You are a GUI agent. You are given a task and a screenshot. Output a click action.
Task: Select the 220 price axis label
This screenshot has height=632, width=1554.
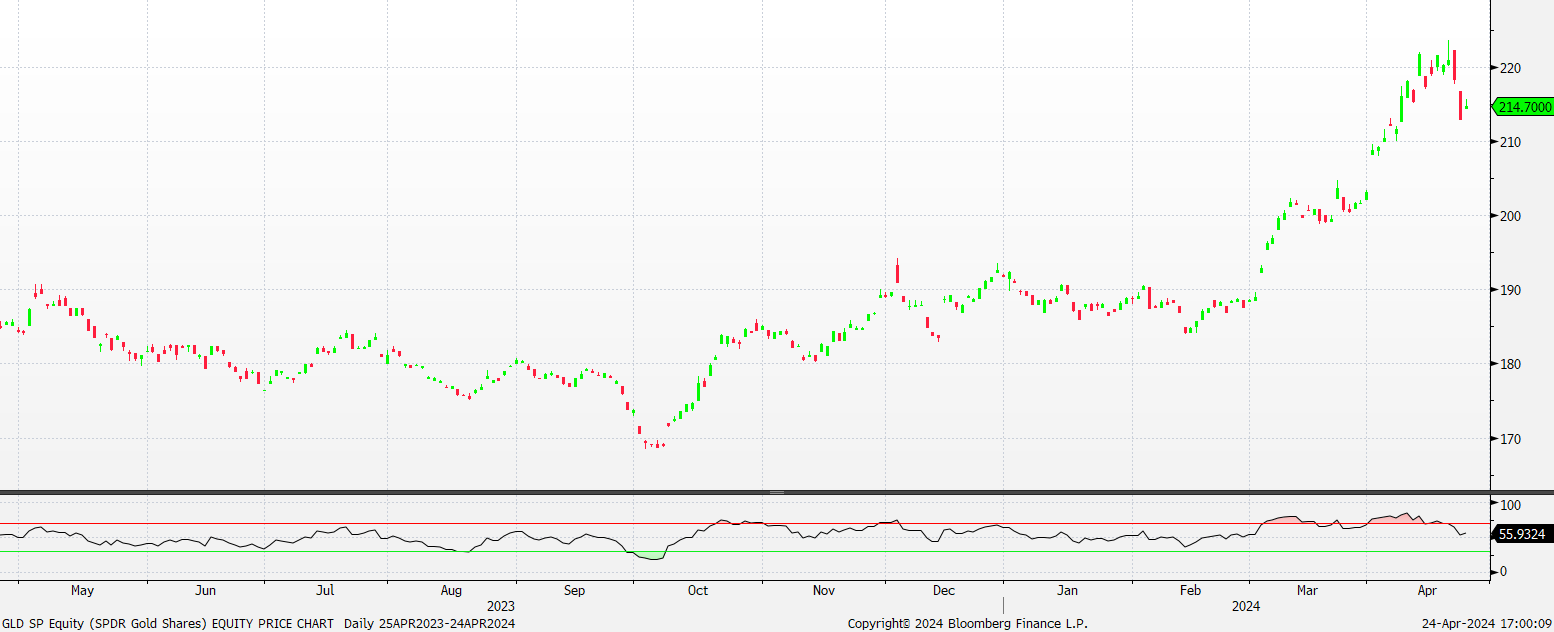point(1509,68)
